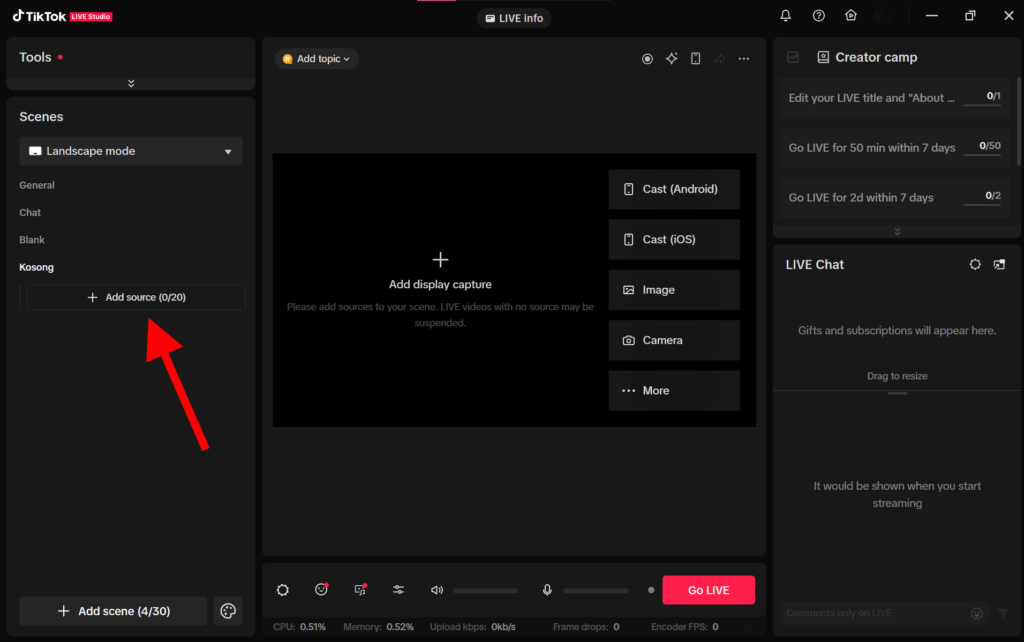The width and height of the screenshot is (1024, 642).
Task: Select the General scene
Action: 37,185
